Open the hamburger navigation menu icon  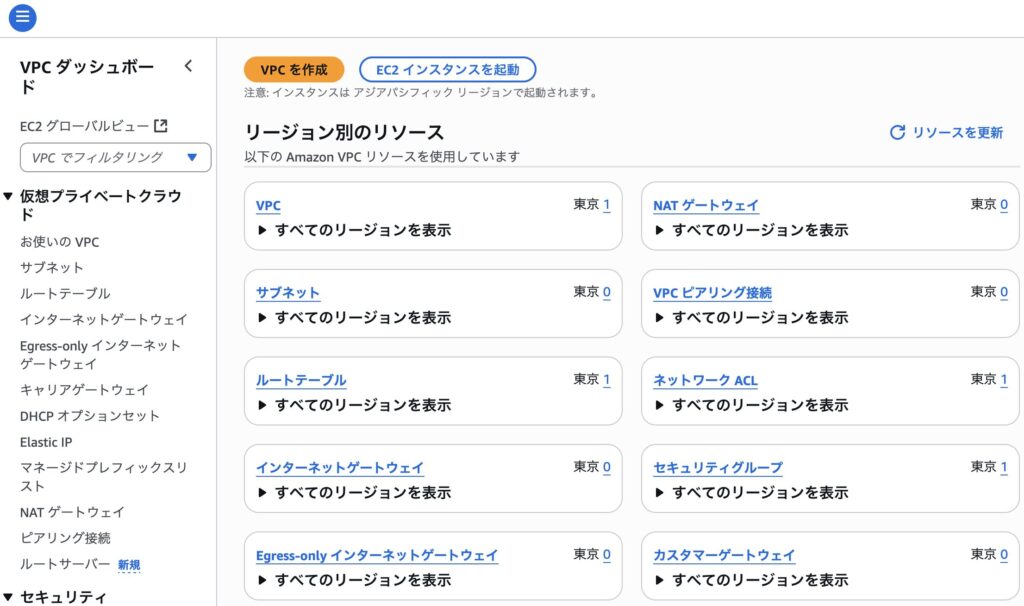(22, 17)
